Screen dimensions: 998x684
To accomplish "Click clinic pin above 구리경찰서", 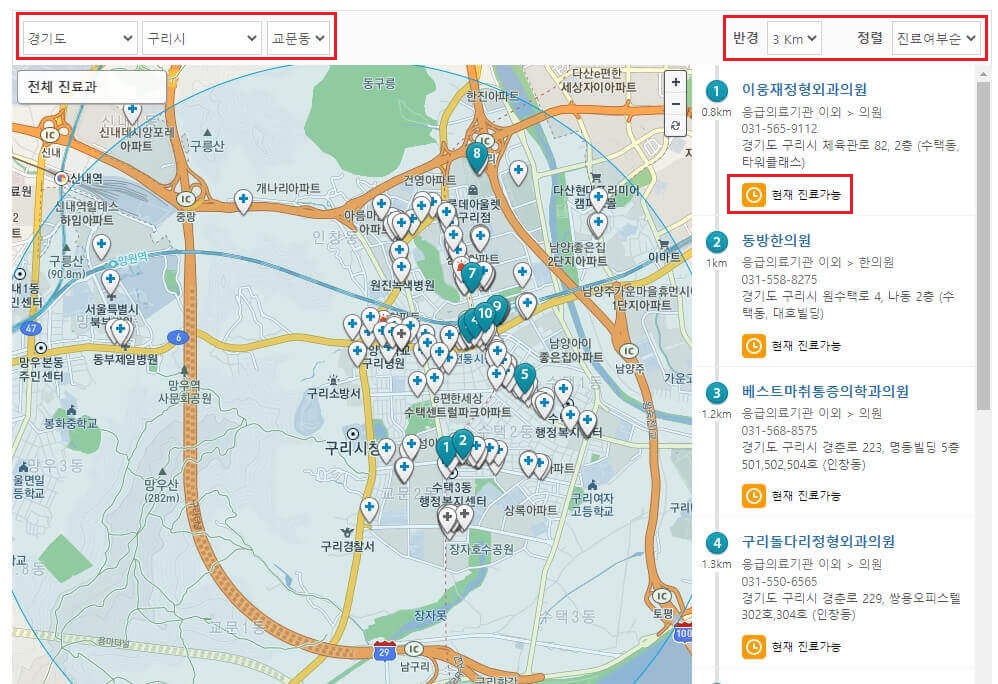I will [369, 510].
